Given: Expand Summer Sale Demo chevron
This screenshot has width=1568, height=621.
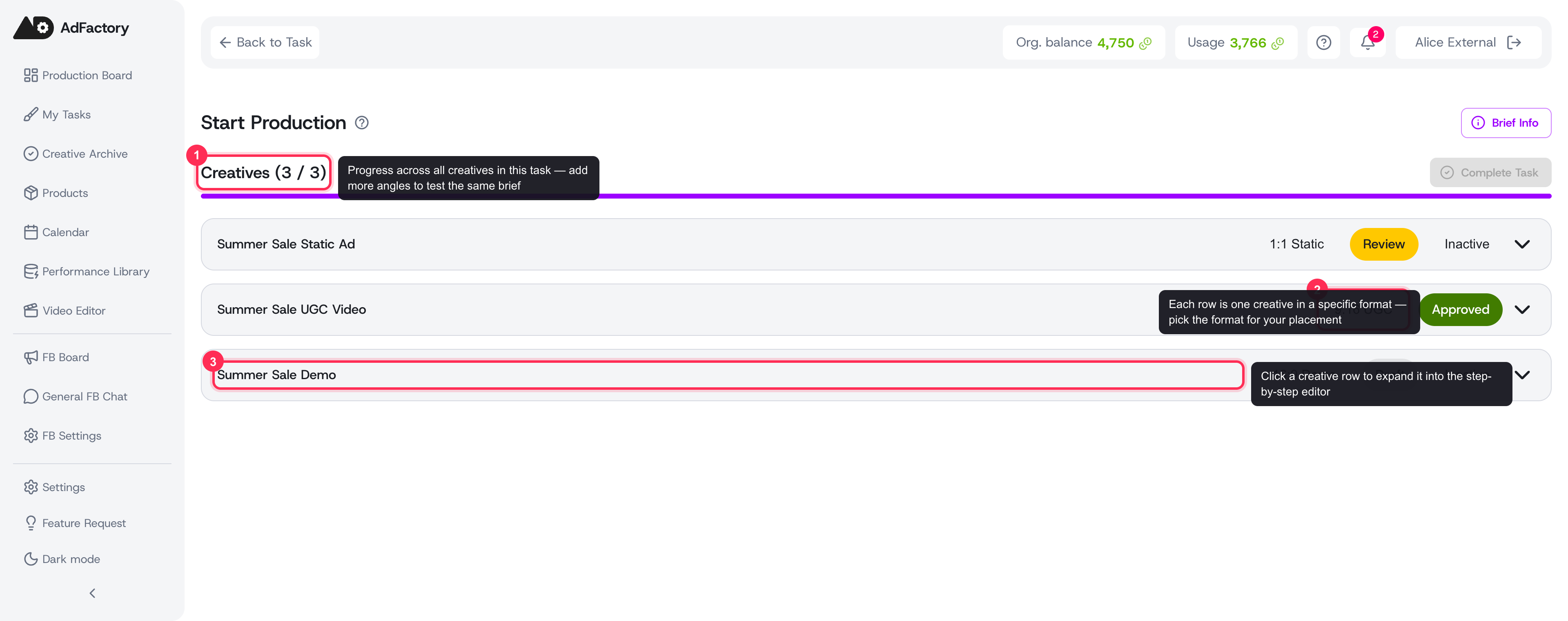Looking at the screenshot, I should [1522, 375].
